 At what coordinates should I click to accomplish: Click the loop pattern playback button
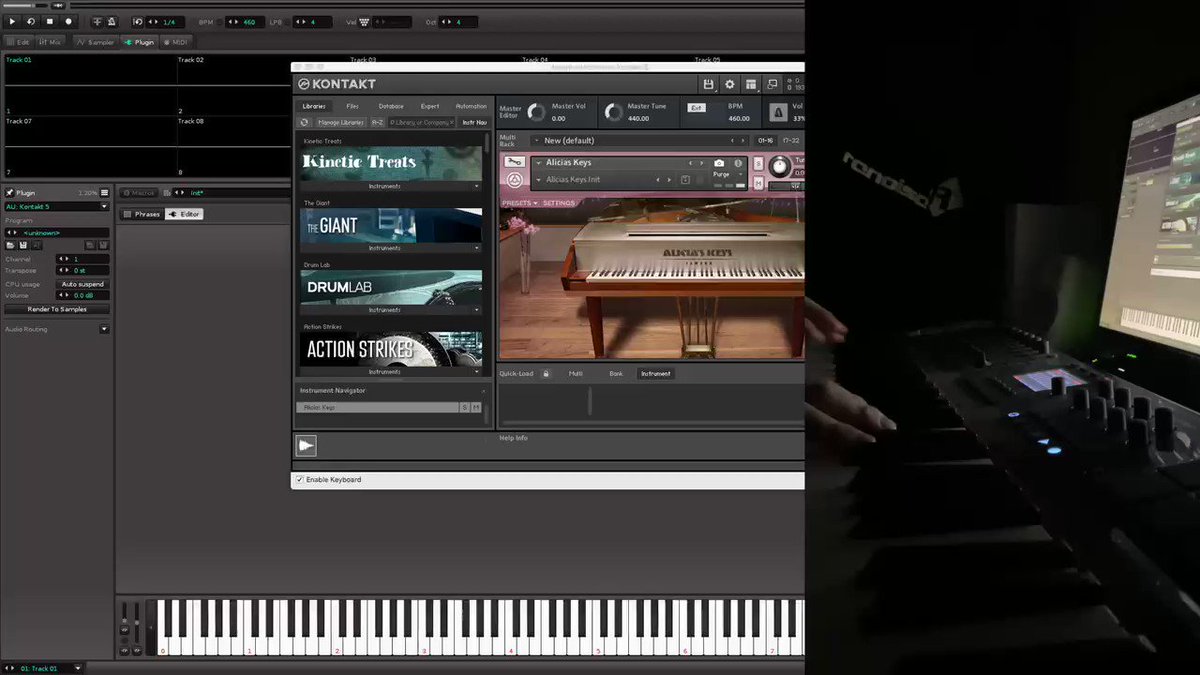tap(32, 21)
